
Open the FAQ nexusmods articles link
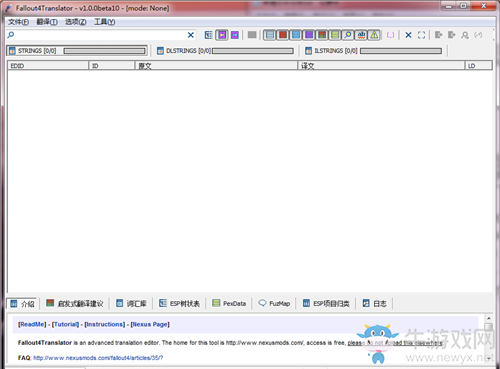pos(98,358)
